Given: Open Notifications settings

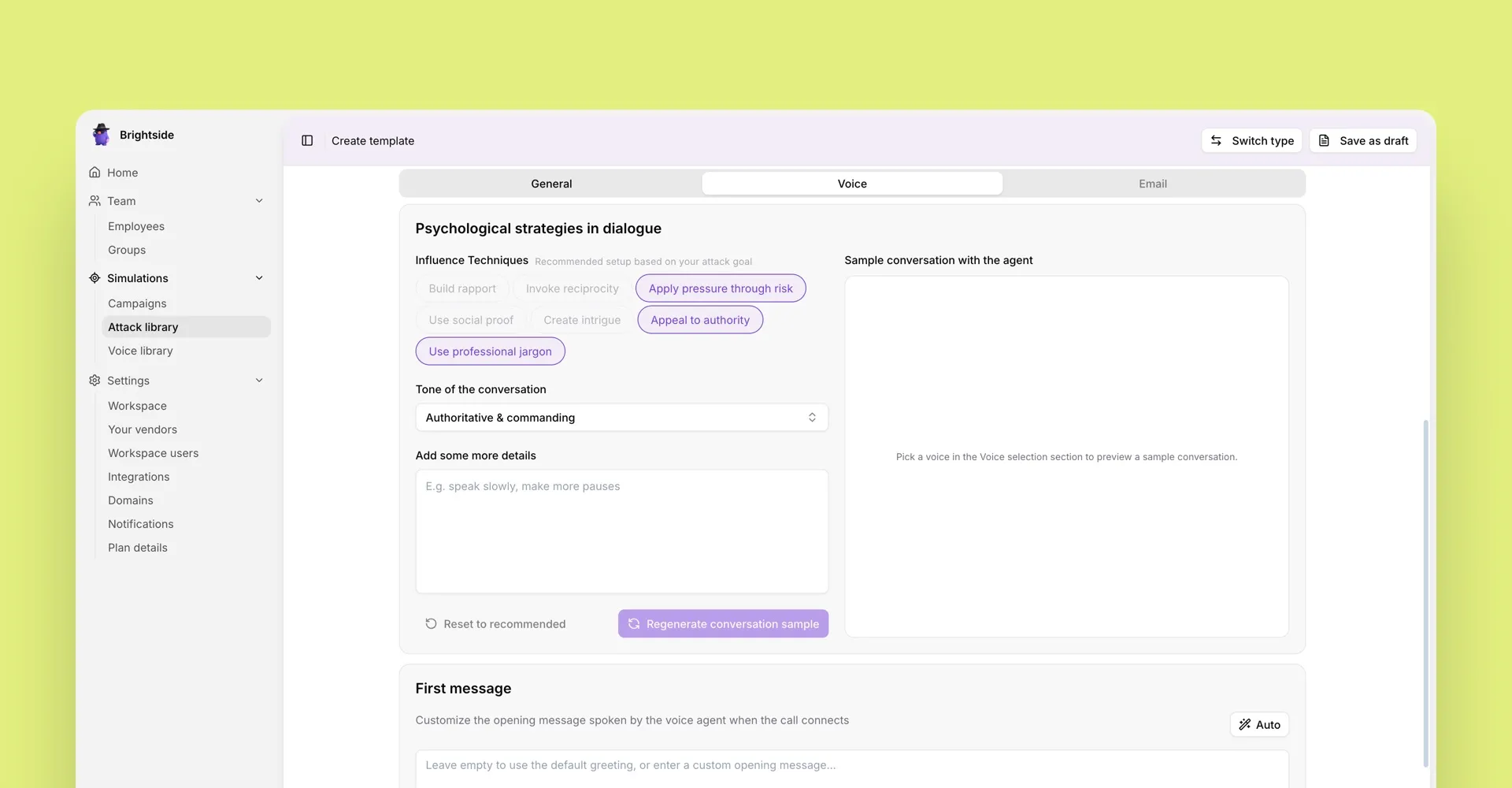Looking at the screenshot, I should 140,524.
